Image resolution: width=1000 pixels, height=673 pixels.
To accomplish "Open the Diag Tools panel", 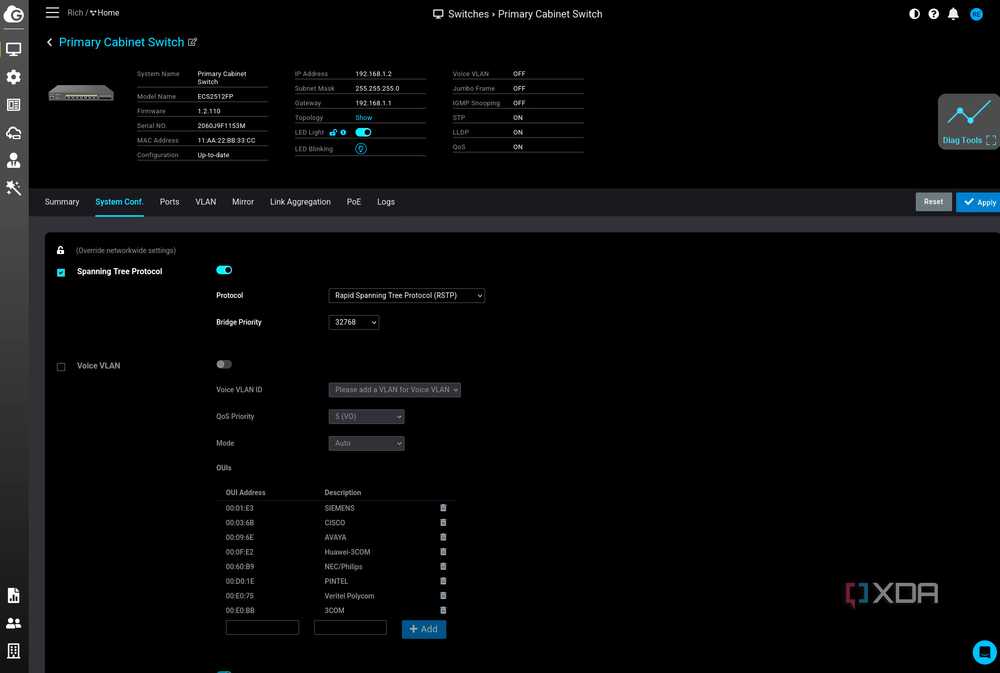I will (x=969, y=122).
